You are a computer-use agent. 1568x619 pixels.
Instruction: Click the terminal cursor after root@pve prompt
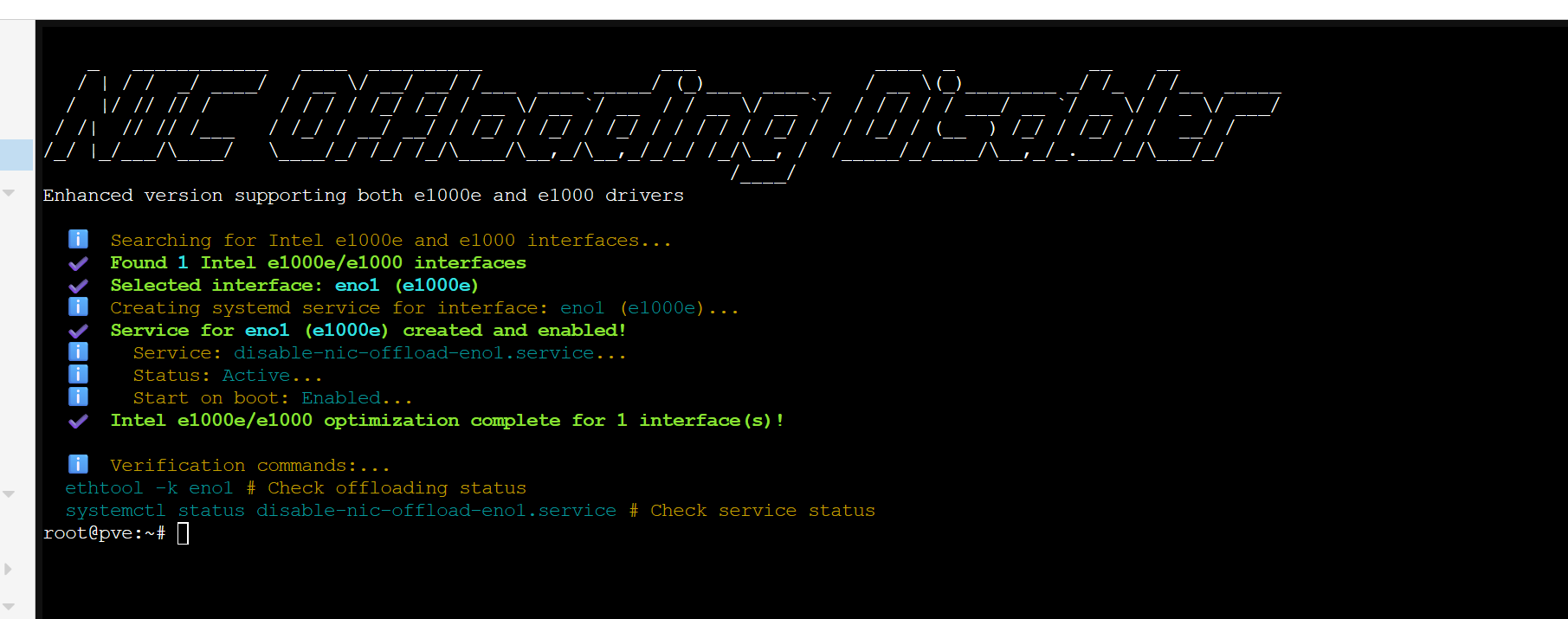click(183, 533)
